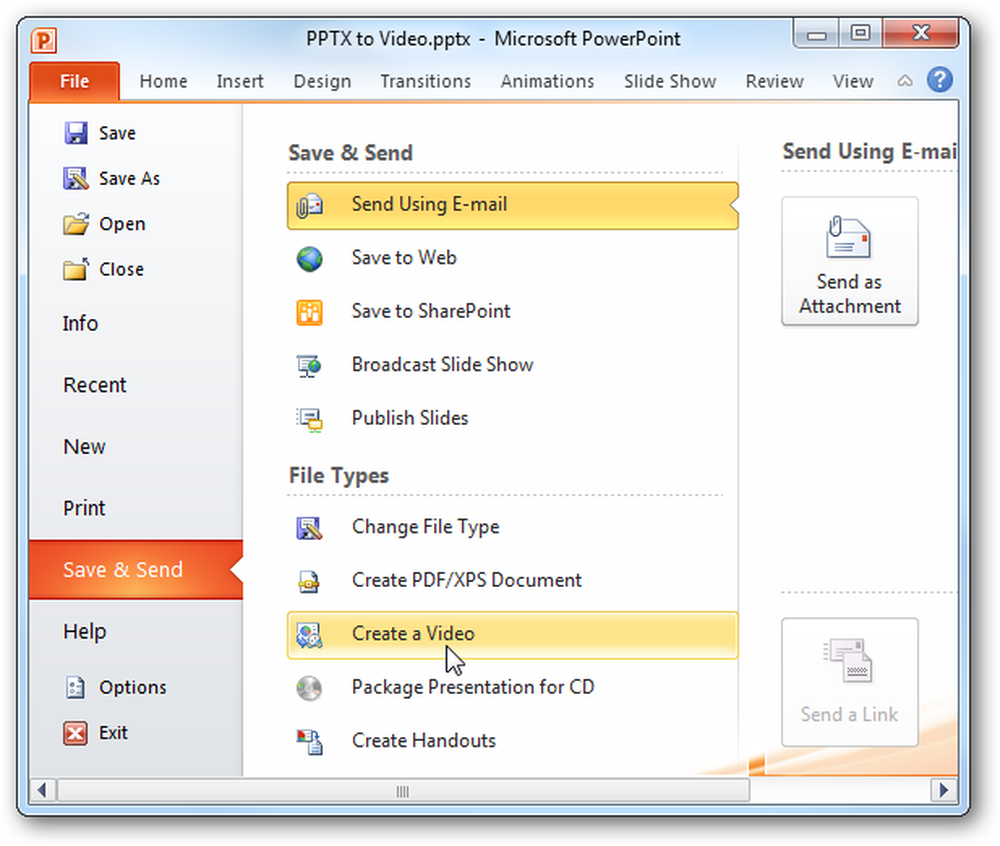Select the Slide Show tab
Screen dimensions: 1000x846
click(670, 81)
